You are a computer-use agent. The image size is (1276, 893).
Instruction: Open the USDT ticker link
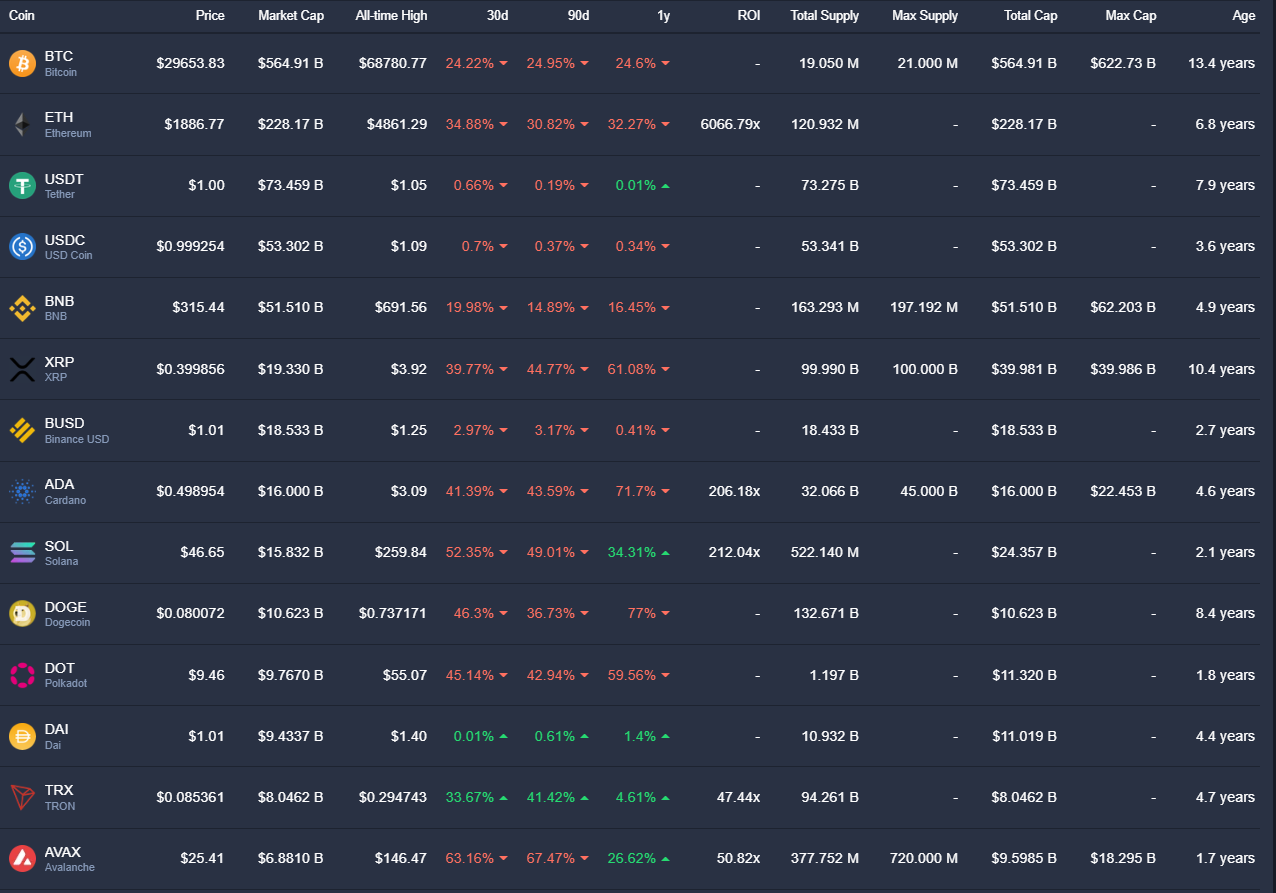click(x=64, y=179)
